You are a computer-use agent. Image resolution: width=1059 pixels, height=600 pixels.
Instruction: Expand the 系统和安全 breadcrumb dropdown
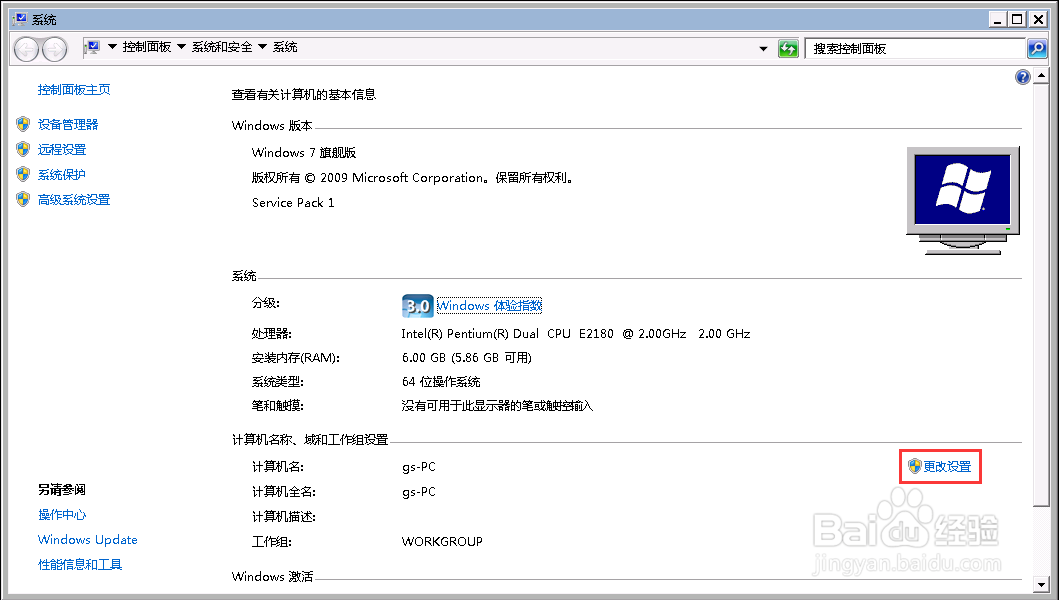pyautogui.click(x=263, y=46)
